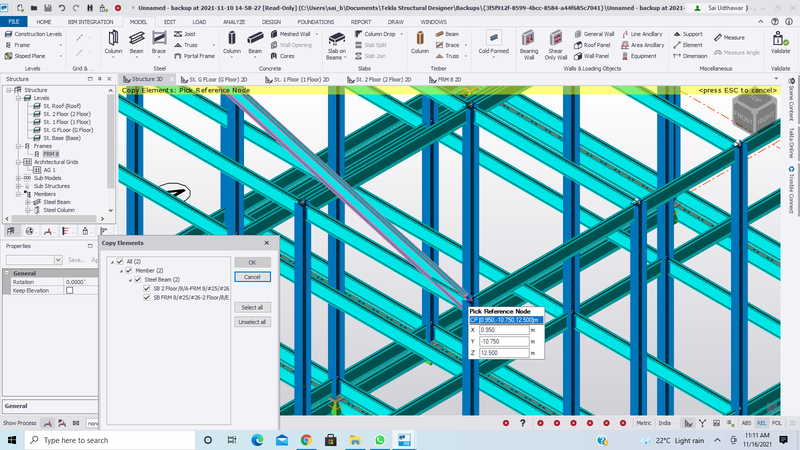The image size is (800, 450).
Task: Click the X coordinate input field
Action: coord(504,330)
